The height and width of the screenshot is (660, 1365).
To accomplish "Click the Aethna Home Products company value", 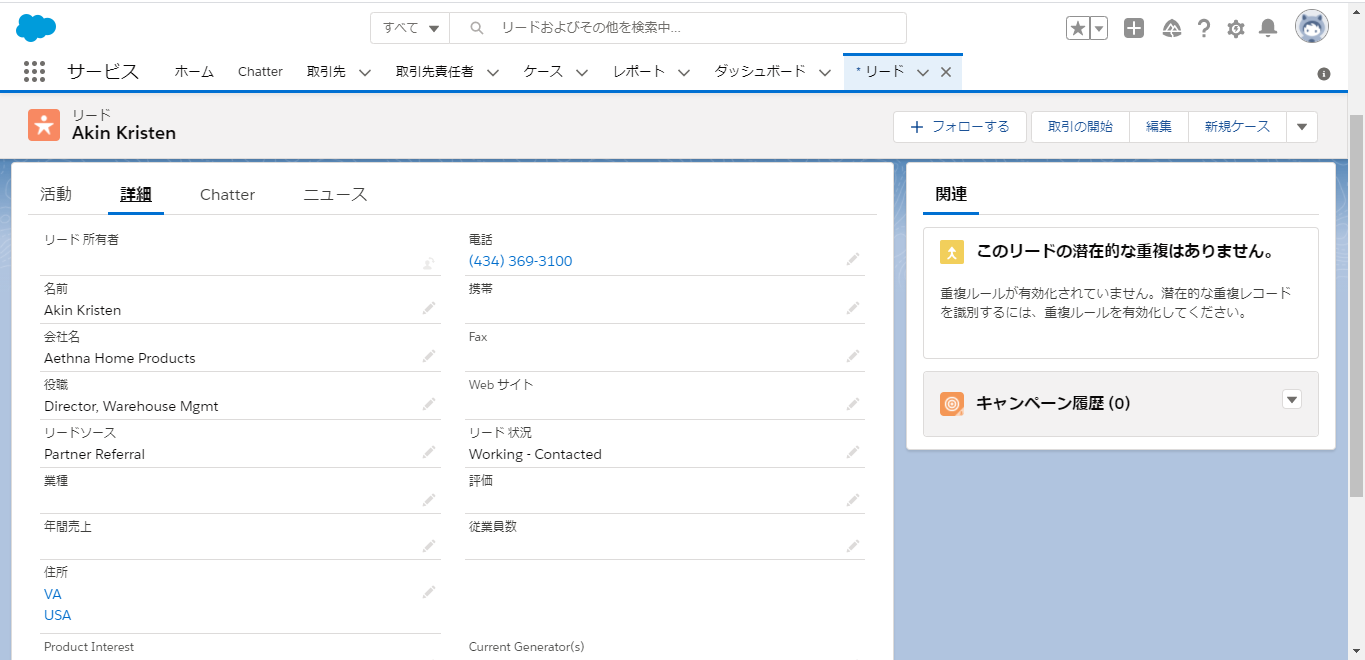I will coord(120,358).
